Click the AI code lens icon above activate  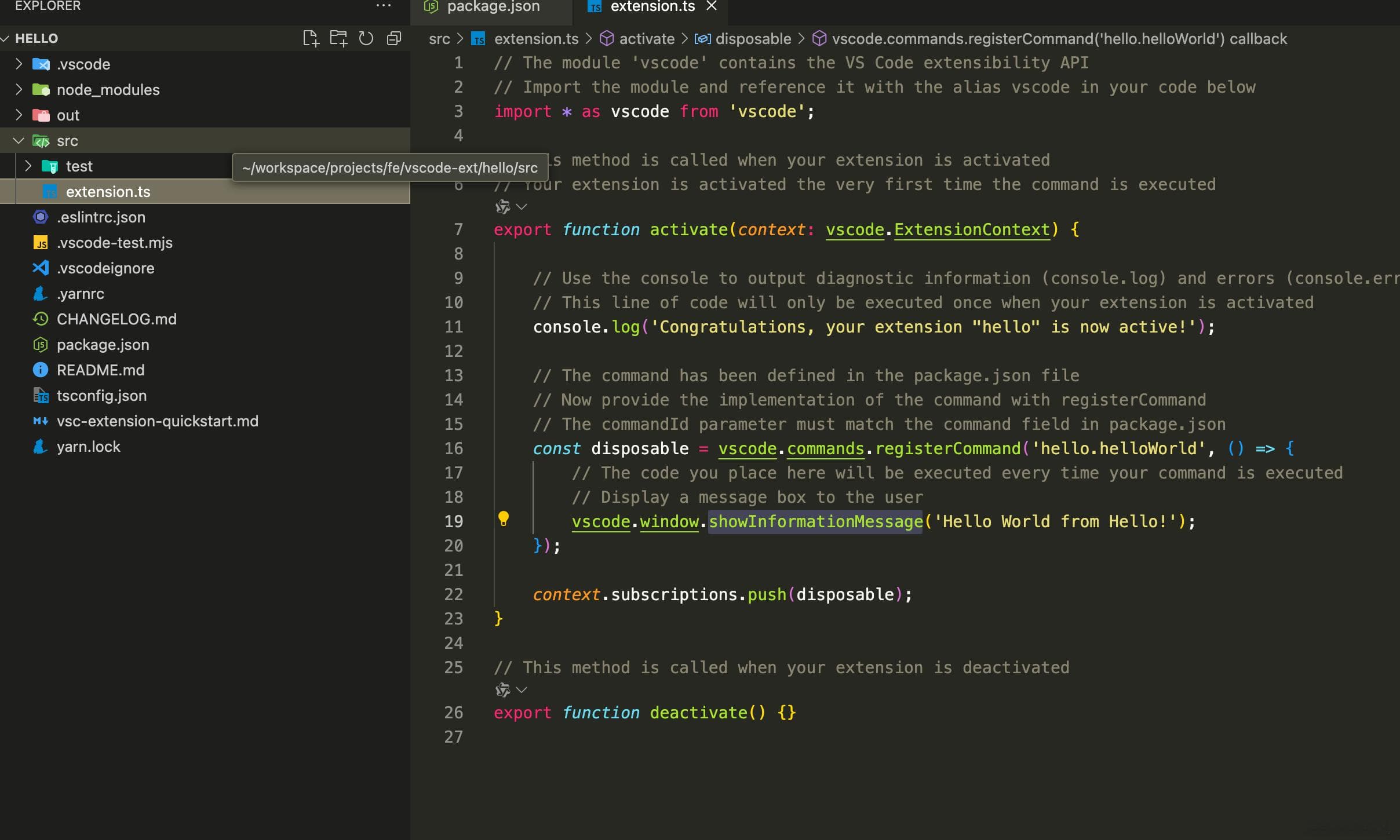[x=502, y=207]
